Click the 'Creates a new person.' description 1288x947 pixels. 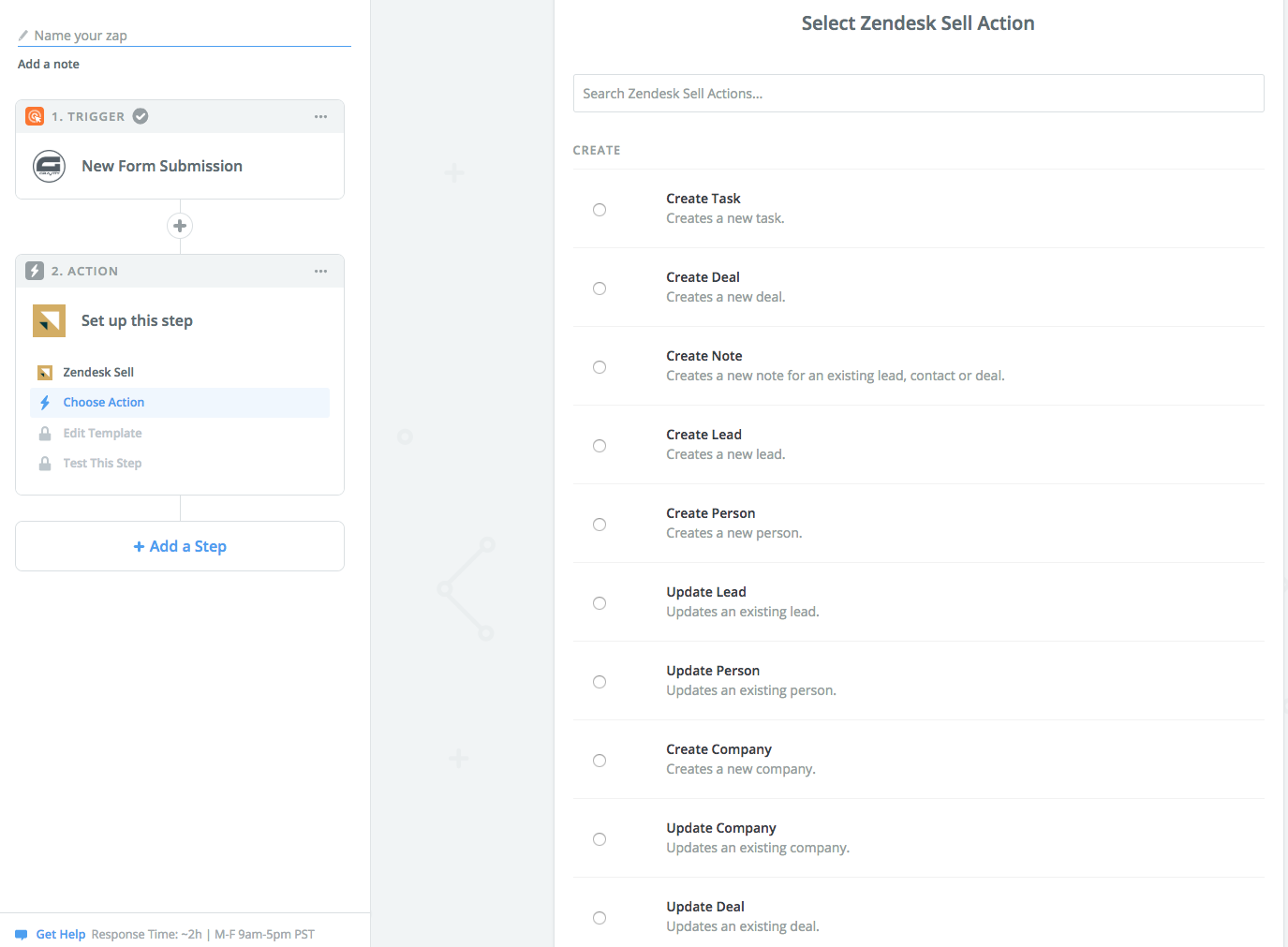tap(734, 533)
